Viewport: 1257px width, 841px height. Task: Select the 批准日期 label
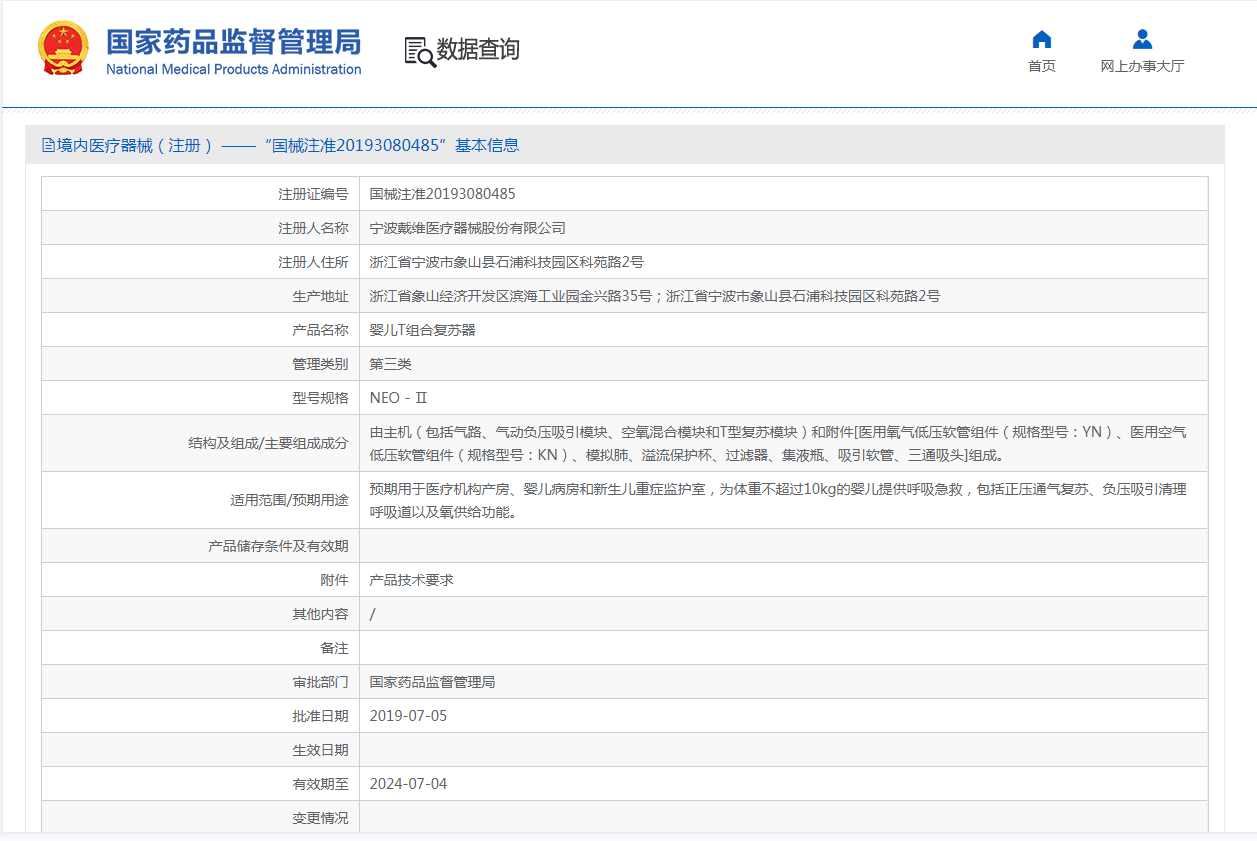click(x=320, y=716)
